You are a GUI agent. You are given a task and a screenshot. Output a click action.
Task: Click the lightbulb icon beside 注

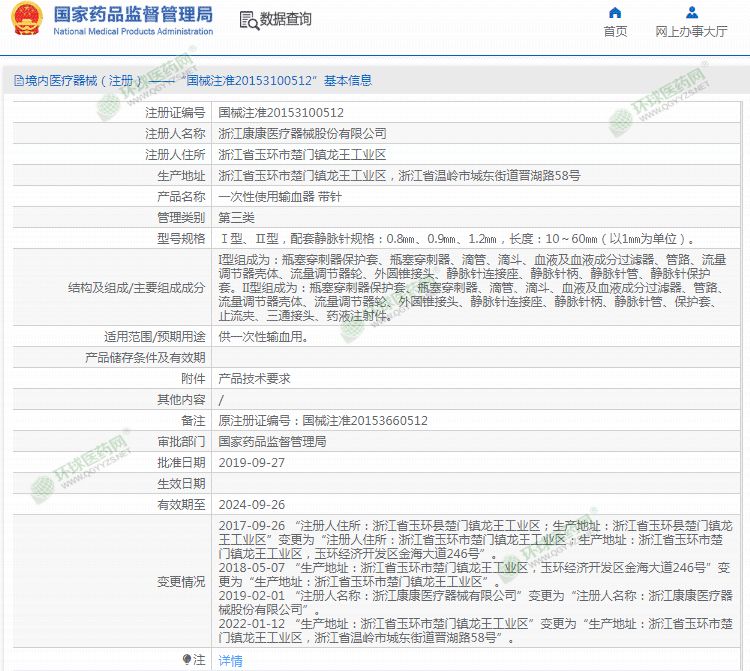tap(186, 659)
